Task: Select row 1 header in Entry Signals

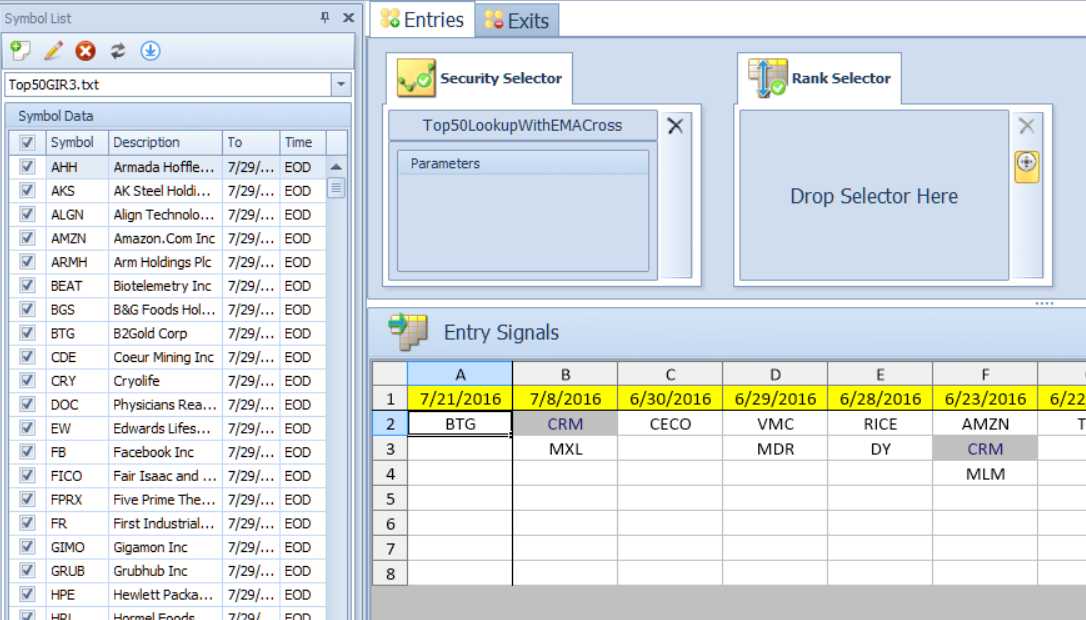Action: coord(390,399)
